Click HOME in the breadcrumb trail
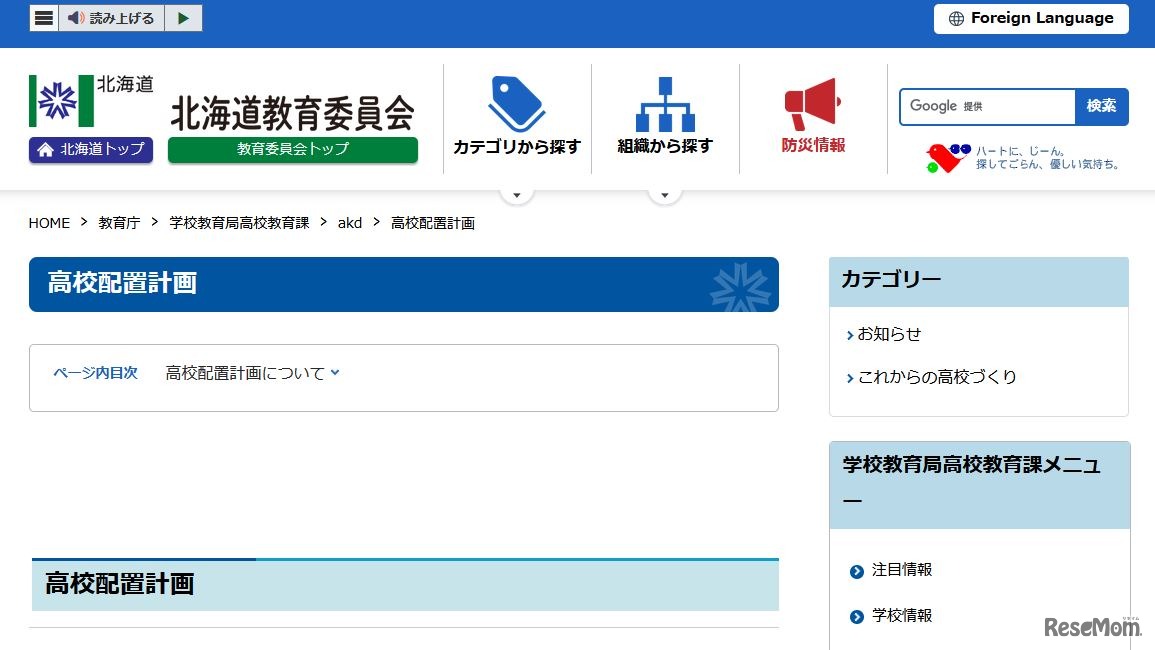Viewport: 1155px width, 650px height. 48,223
